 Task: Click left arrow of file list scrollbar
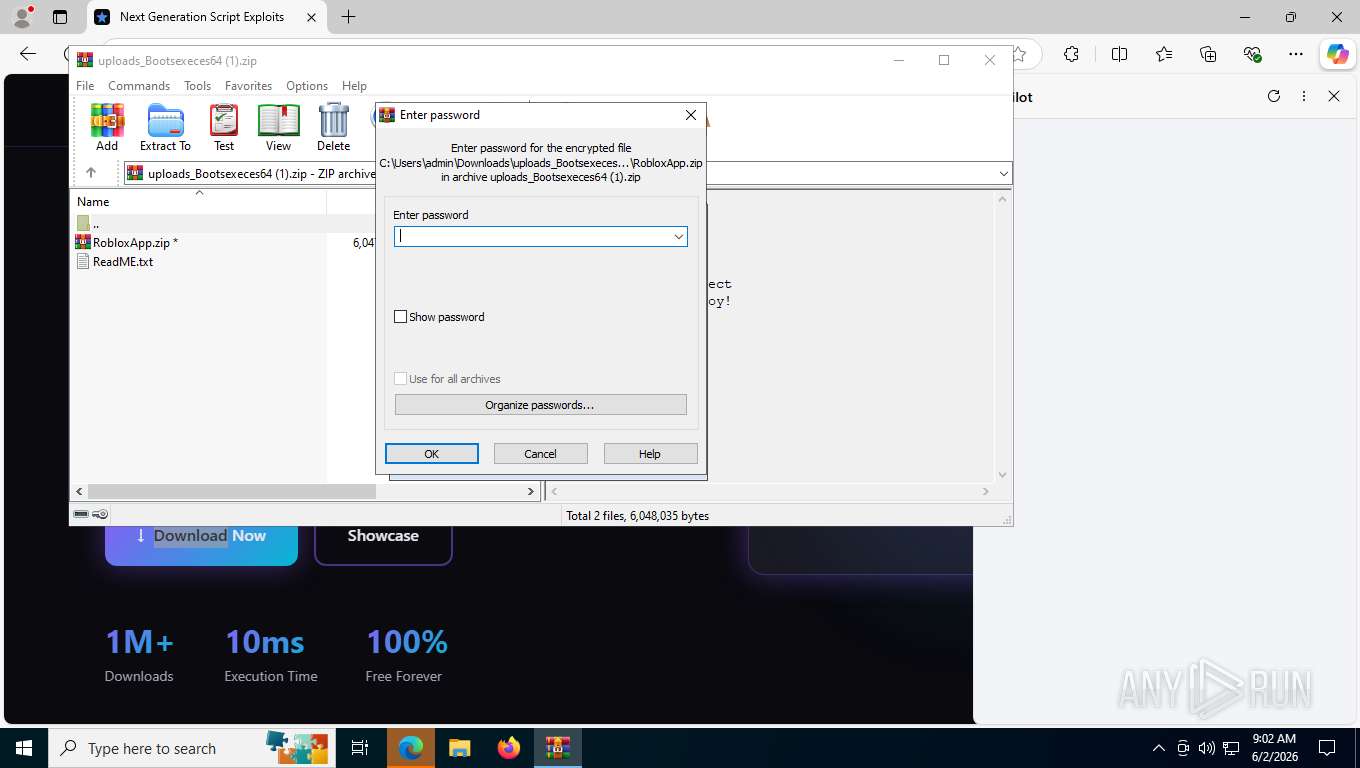79,491
